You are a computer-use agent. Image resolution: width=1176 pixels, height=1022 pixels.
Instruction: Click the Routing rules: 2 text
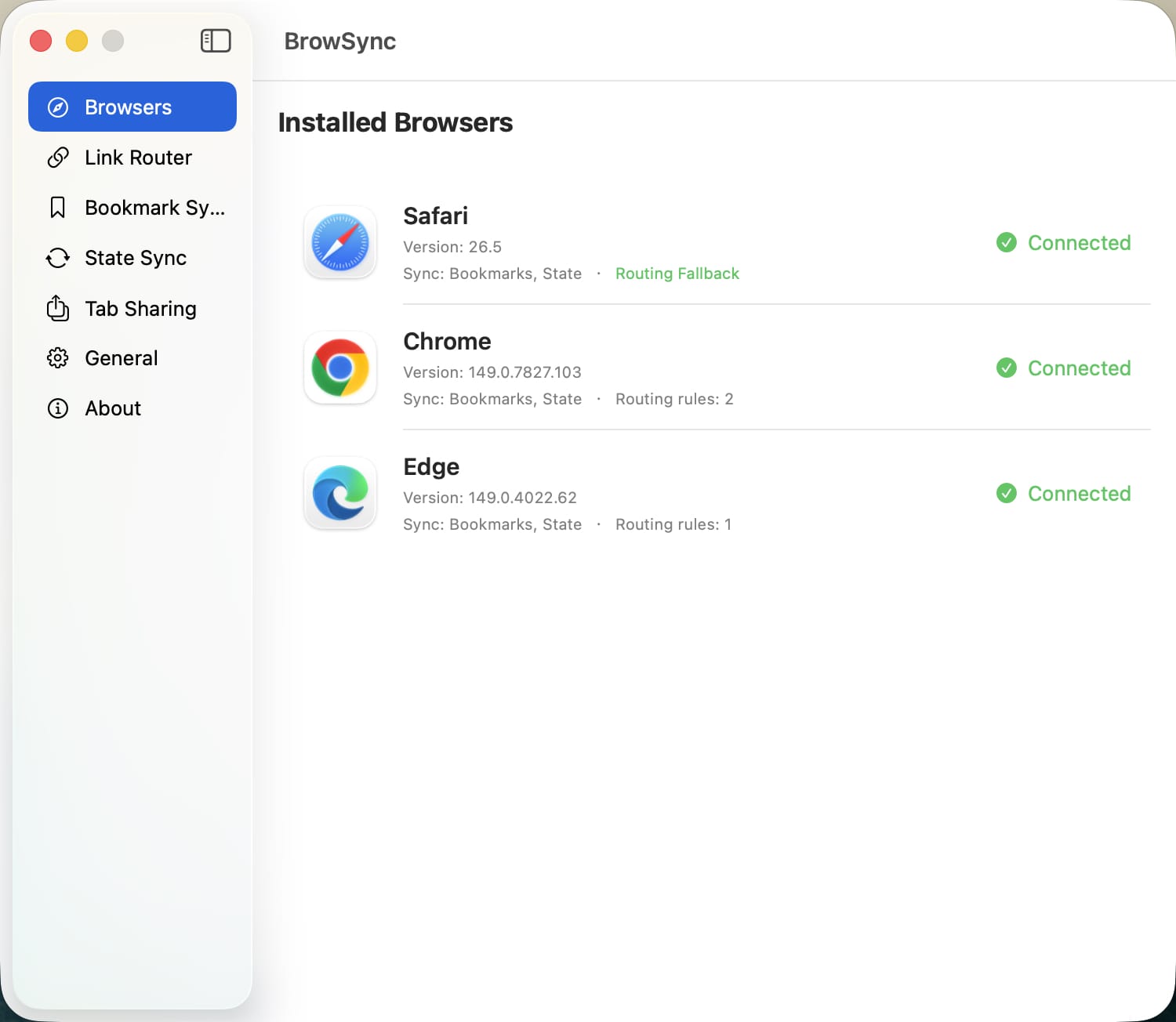tap(674, 399)
